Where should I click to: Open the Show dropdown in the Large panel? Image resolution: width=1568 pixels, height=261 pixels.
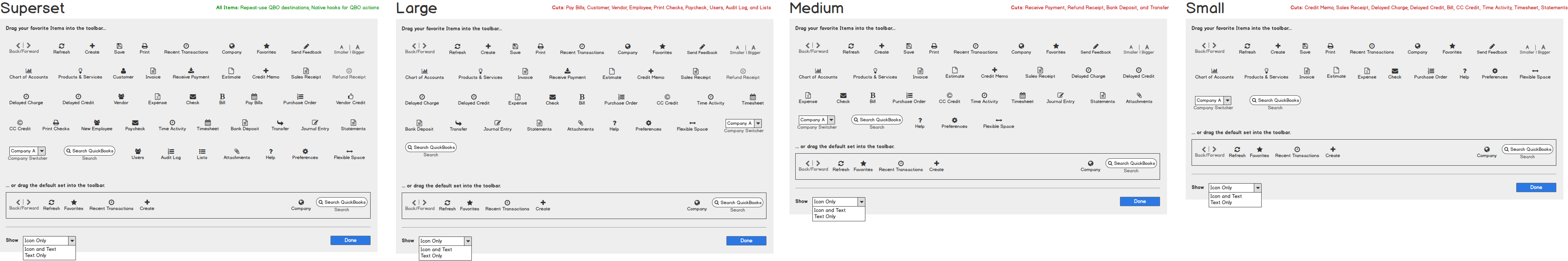[446, 241]
